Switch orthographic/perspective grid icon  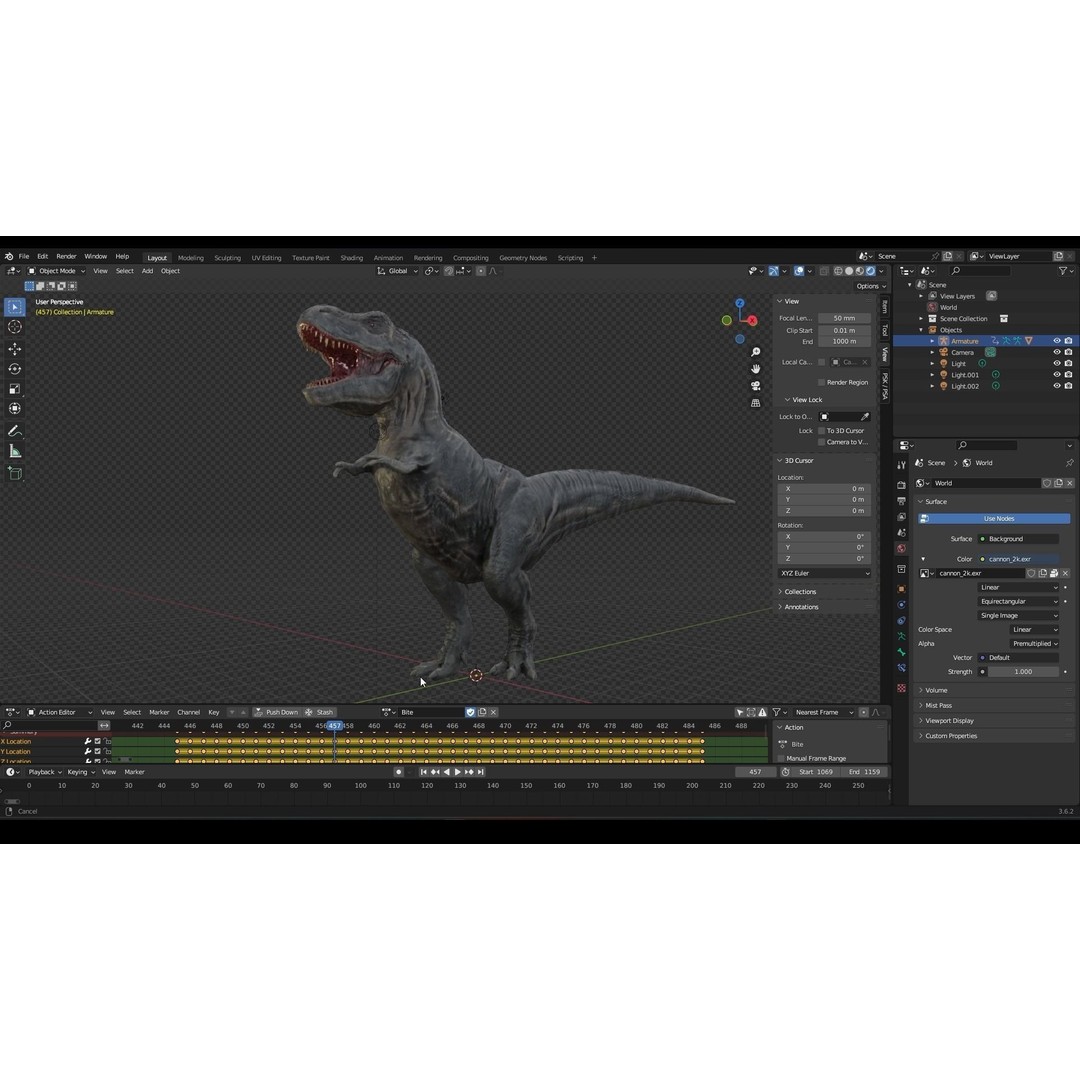(x=756, y=403)
